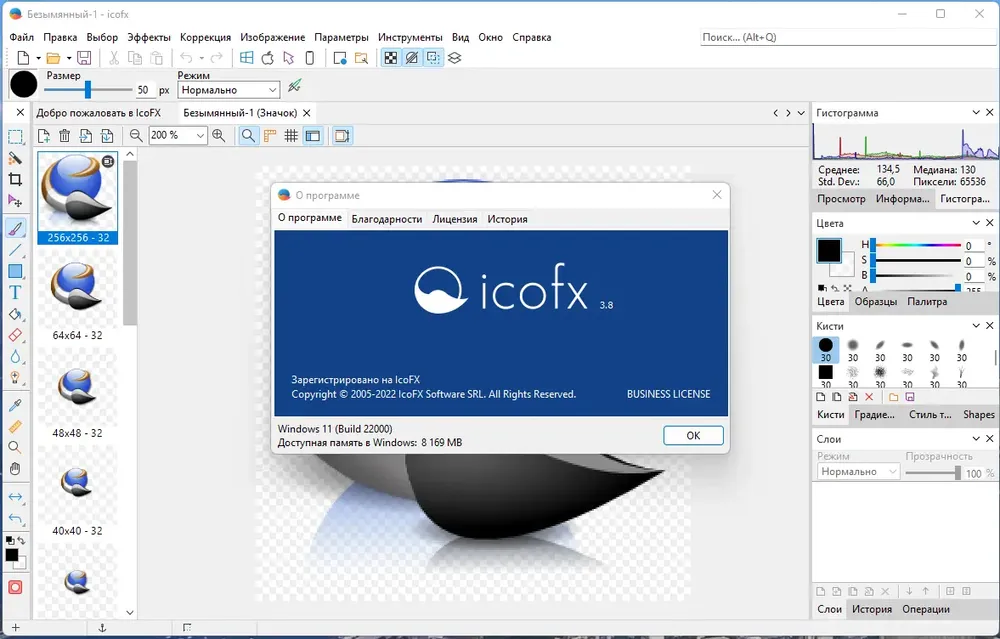This screenshot has height=639, width=1000.
Task: Open the 200 % zoom dropdown
Action: click(178, 135)
